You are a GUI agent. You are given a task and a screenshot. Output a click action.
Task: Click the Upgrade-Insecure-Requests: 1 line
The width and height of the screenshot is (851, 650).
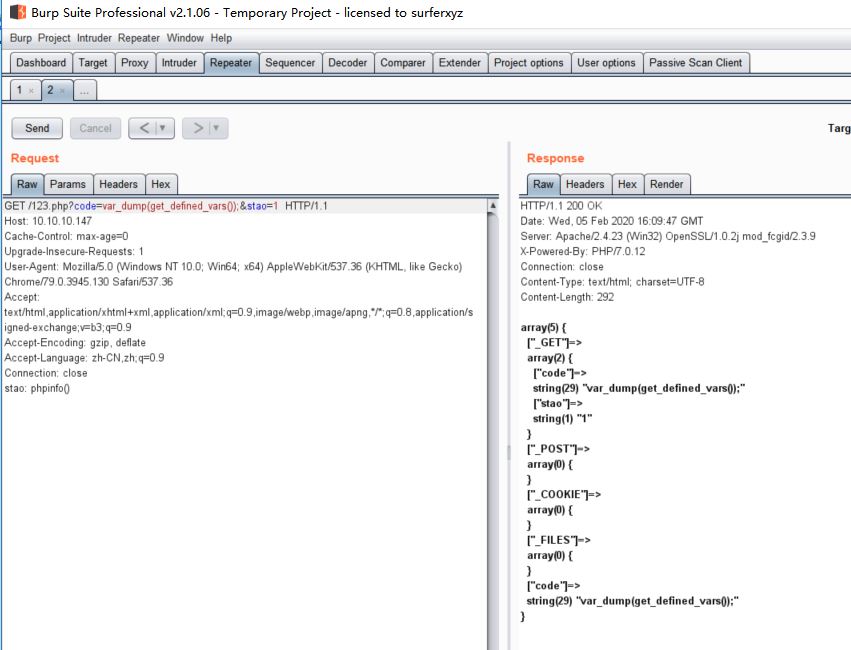coord(74,252)
